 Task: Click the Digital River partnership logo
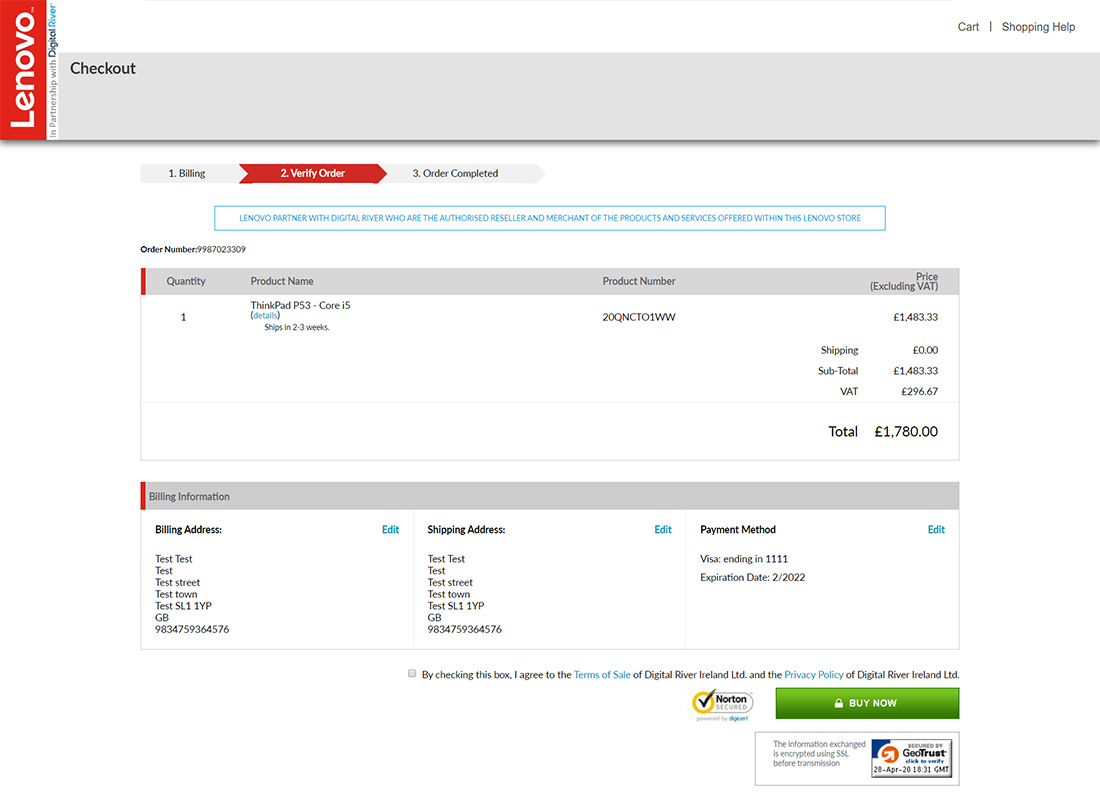53,69
